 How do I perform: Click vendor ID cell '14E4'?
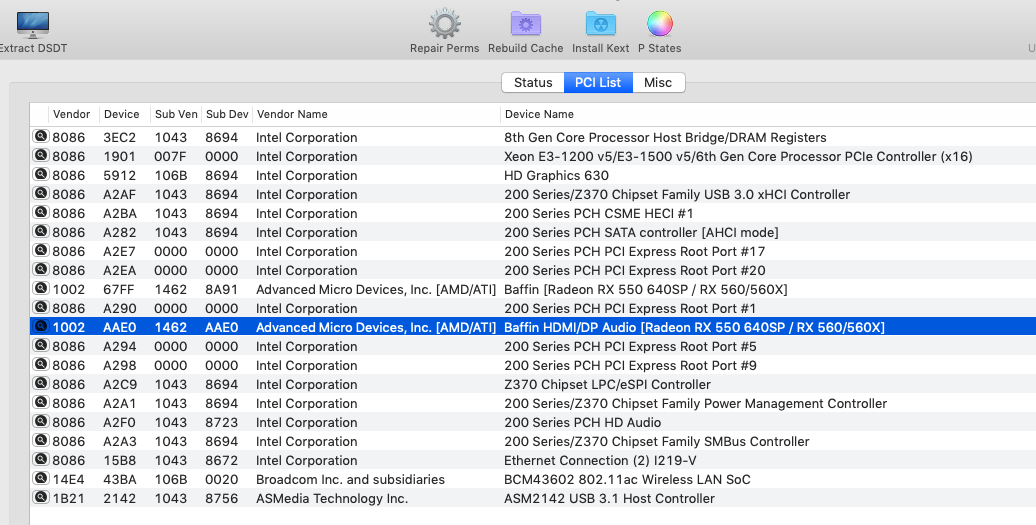coord(69,479)
